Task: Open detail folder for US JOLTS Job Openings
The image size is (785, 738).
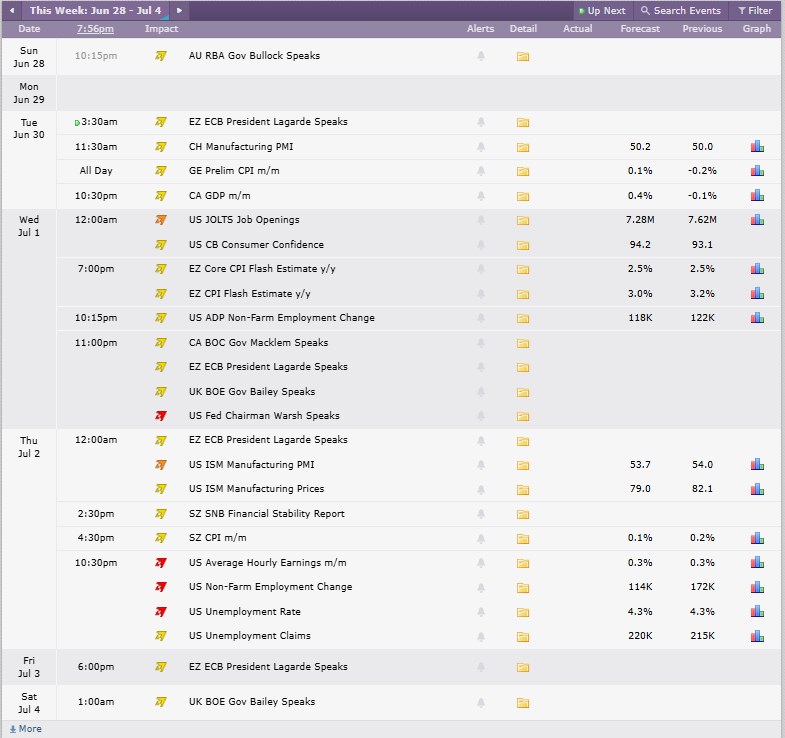Action: tap(523, 220)
